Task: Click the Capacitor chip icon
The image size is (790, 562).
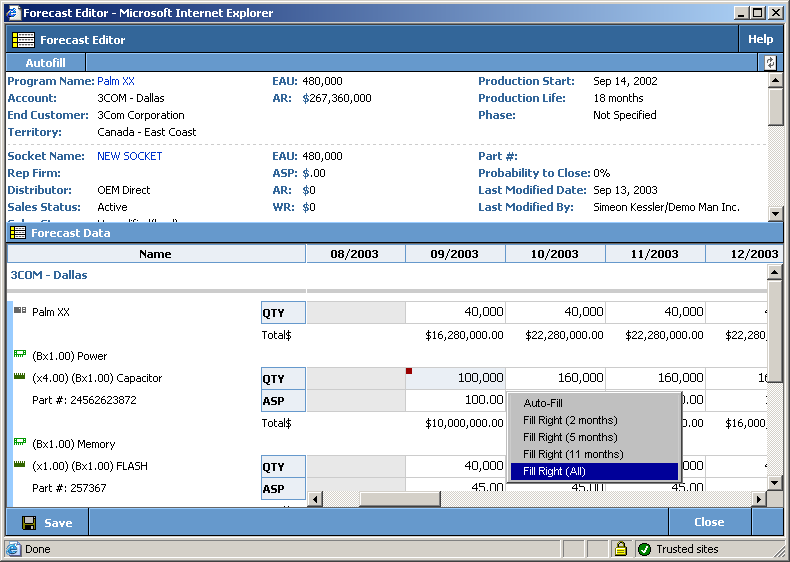Action: (x=20, y=377)
